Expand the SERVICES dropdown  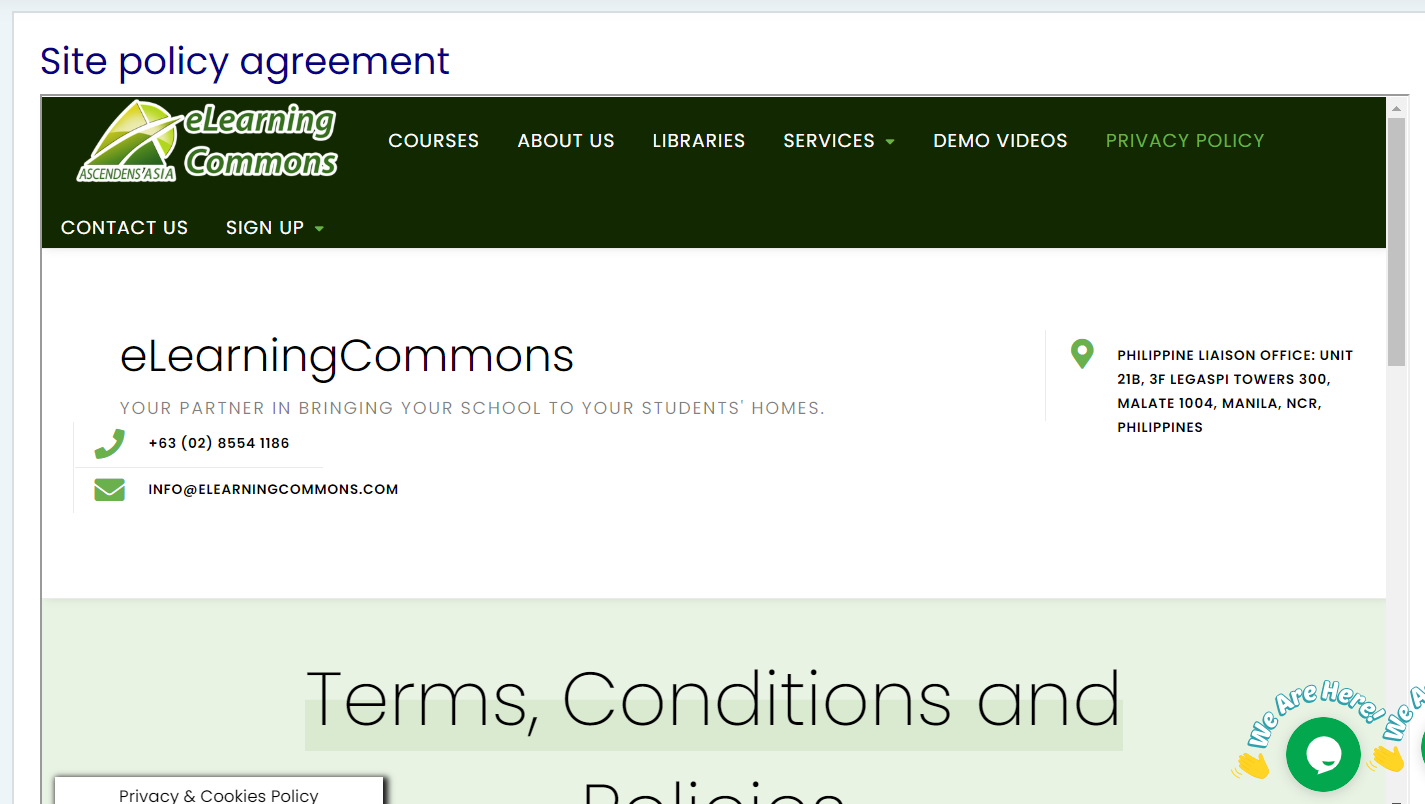[x=829, y=141]
